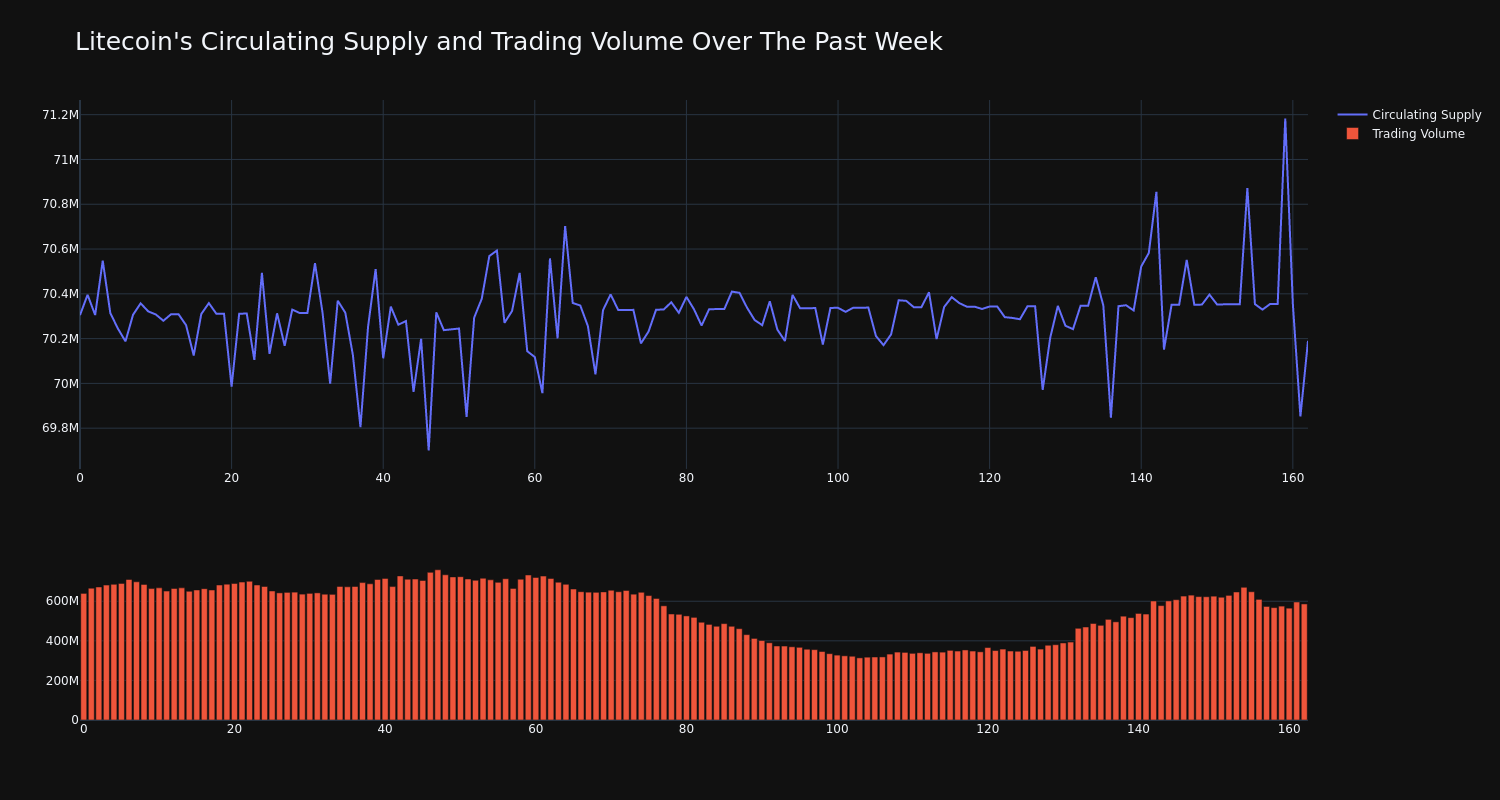This screenshot has width=1500, height=800.
Task: Toggle Trading Volume legend entry
Action: 1409,134
